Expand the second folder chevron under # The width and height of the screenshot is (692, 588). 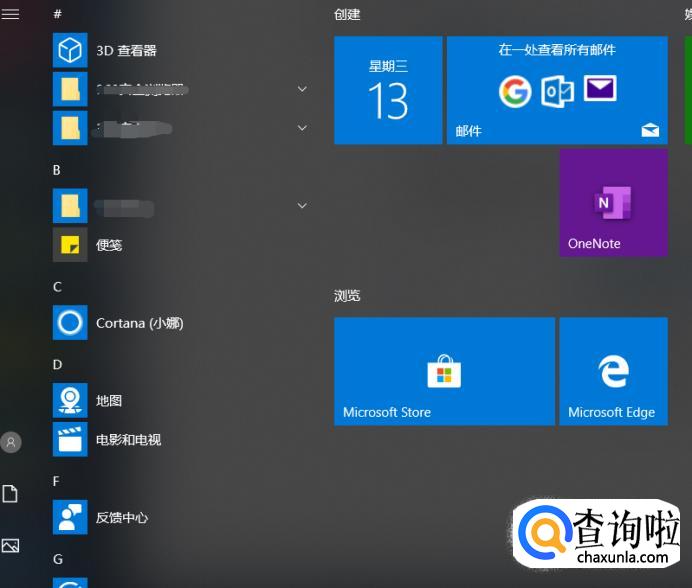click(302, 128)
